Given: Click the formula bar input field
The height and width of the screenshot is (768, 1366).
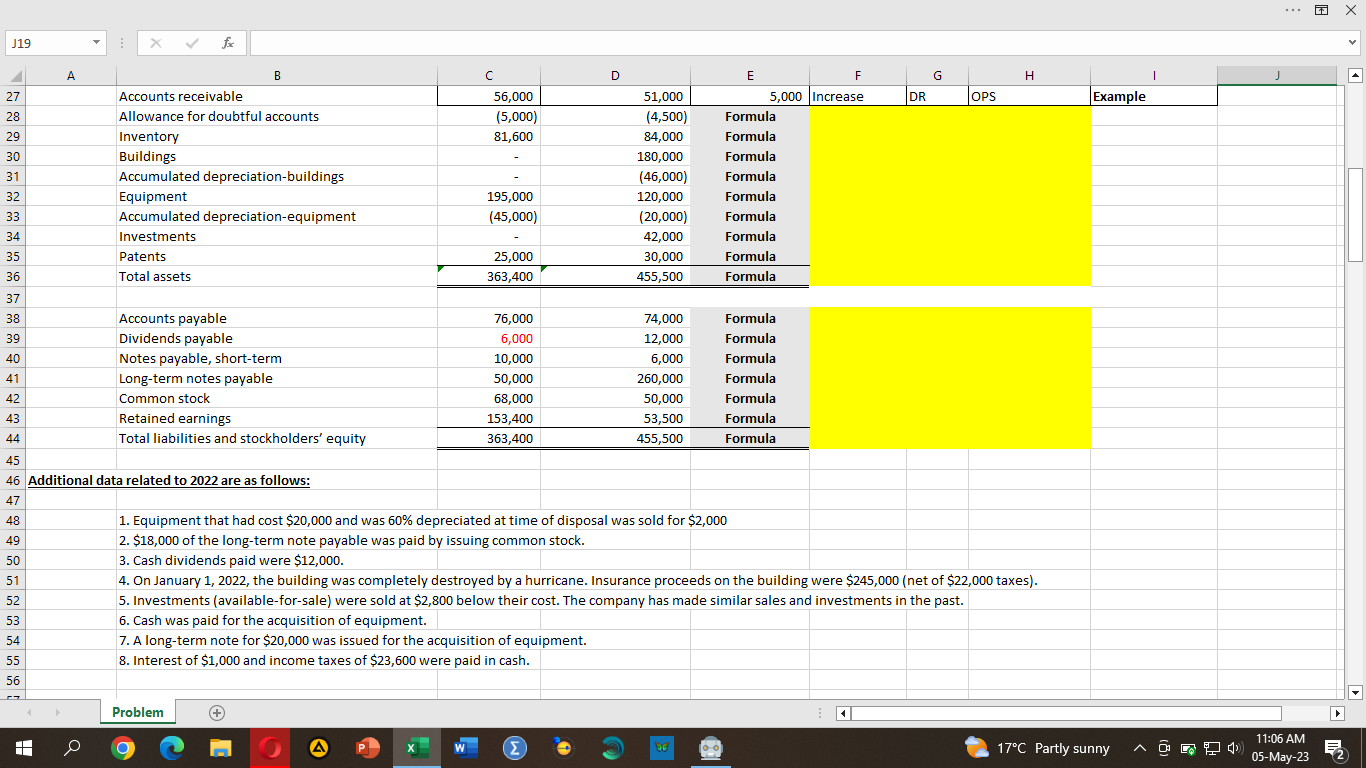Looking at the screenshot, I should click(797, 43).
